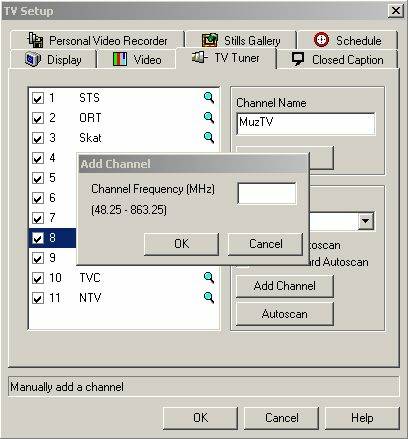Click the magnifier icon next to TVC
408x439 pixels.
point(209,278)
